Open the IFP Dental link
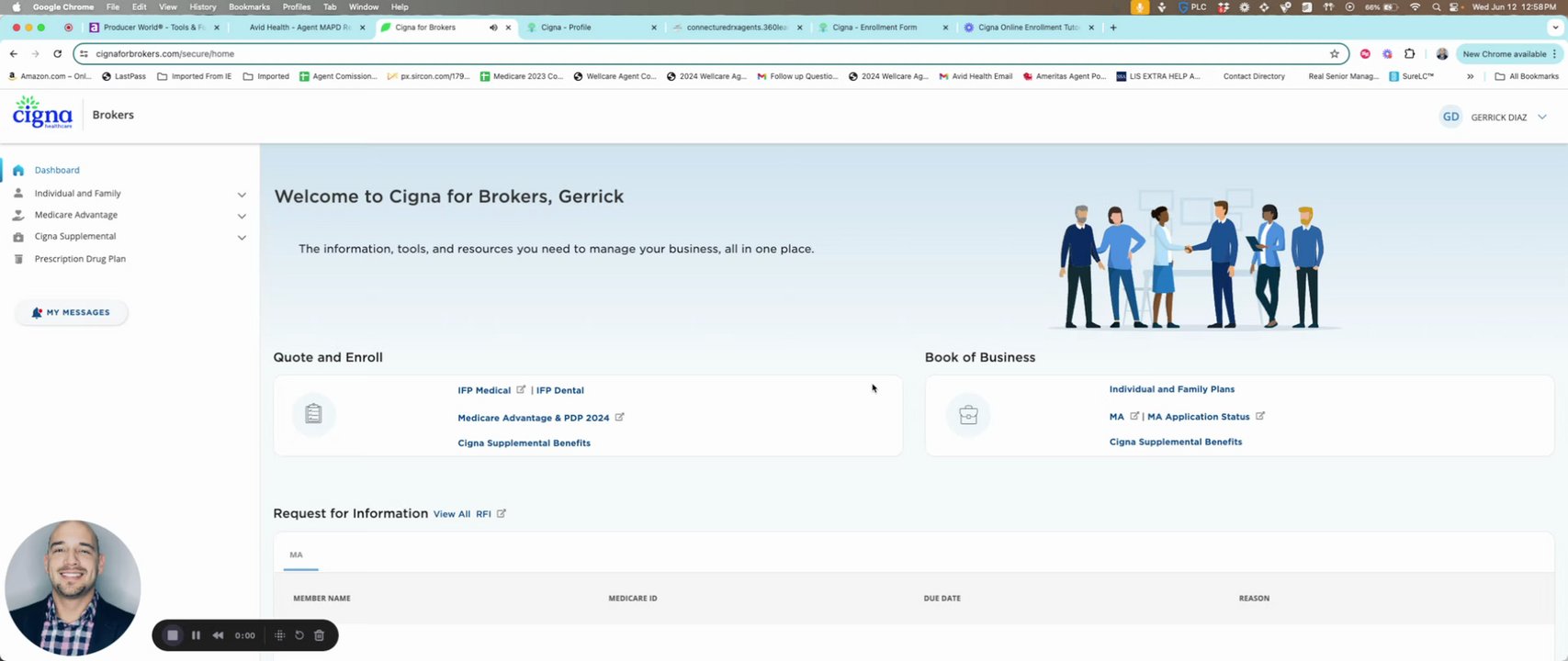 (560, 390)
